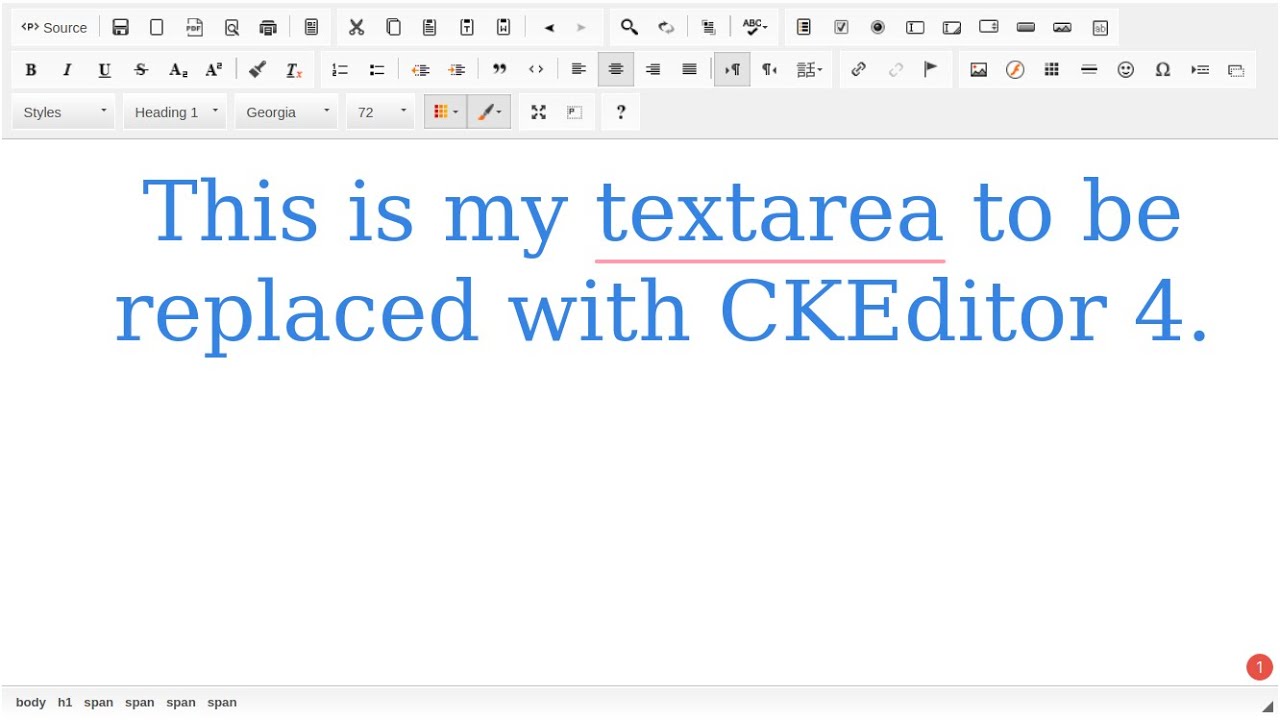Image resolution: width=1280 pixels, height=720 pixels.
Task: Open the Find magnifier tool
Action: (x=629, y=28)
